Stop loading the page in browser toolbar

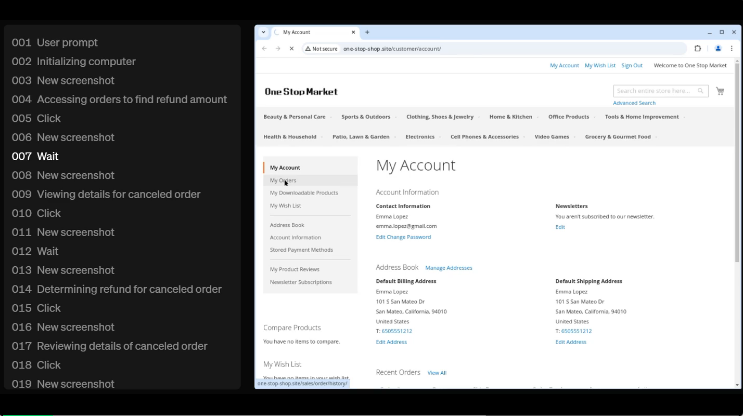point(291,48)
